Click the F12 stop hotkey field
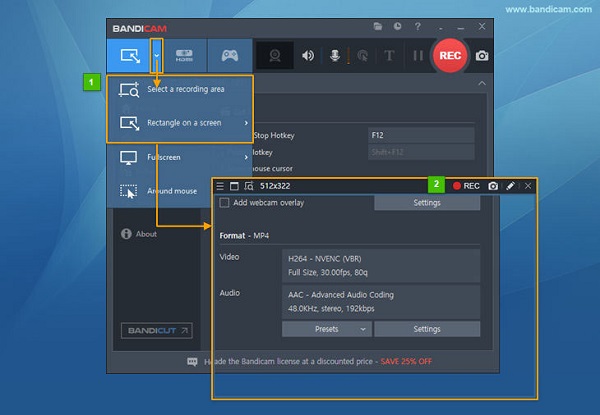Viewport: 600px width, 415px height. [x=421, y=135]
